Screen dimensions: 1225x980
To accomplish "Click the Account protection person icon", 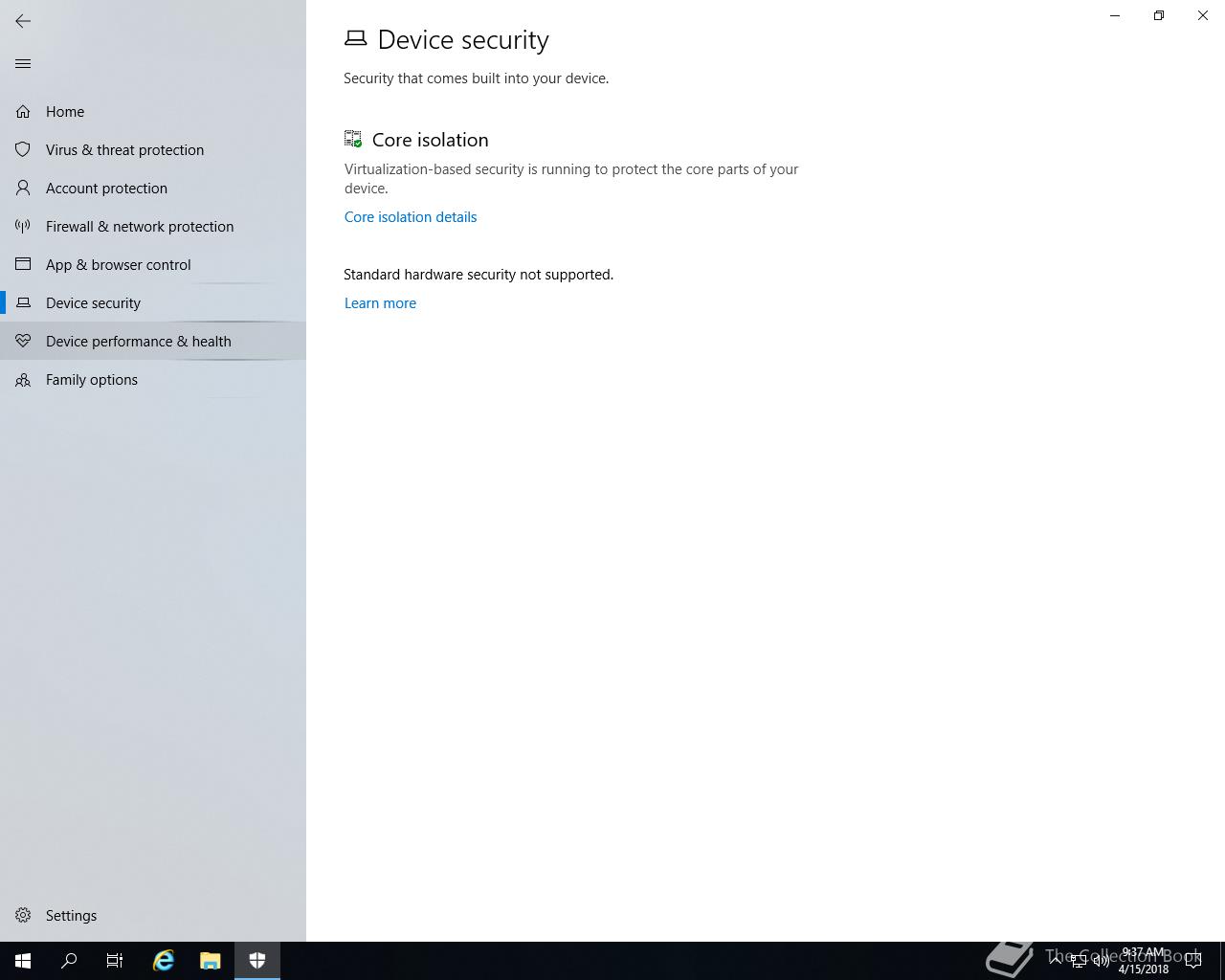I will point(23,189).
